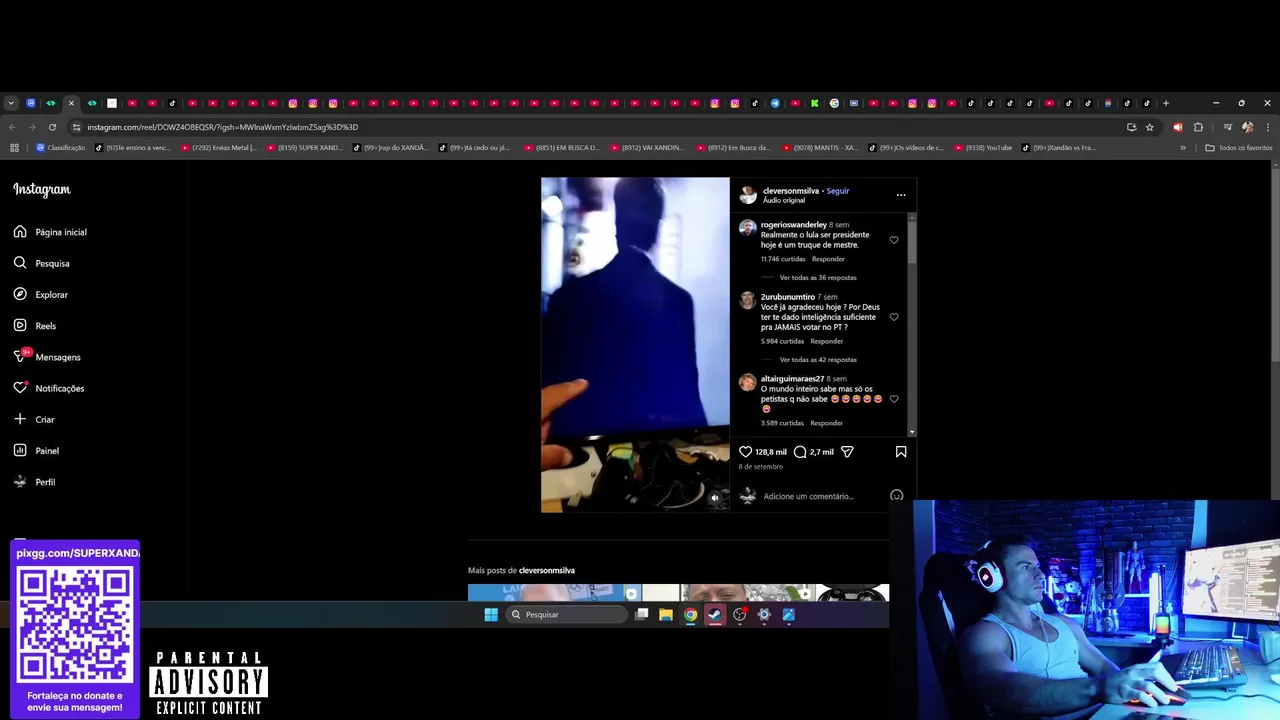This screenshot has width=1280, height=720.
Task: Open the rogerioswanderley commenter profile
Action: [794, 225]
